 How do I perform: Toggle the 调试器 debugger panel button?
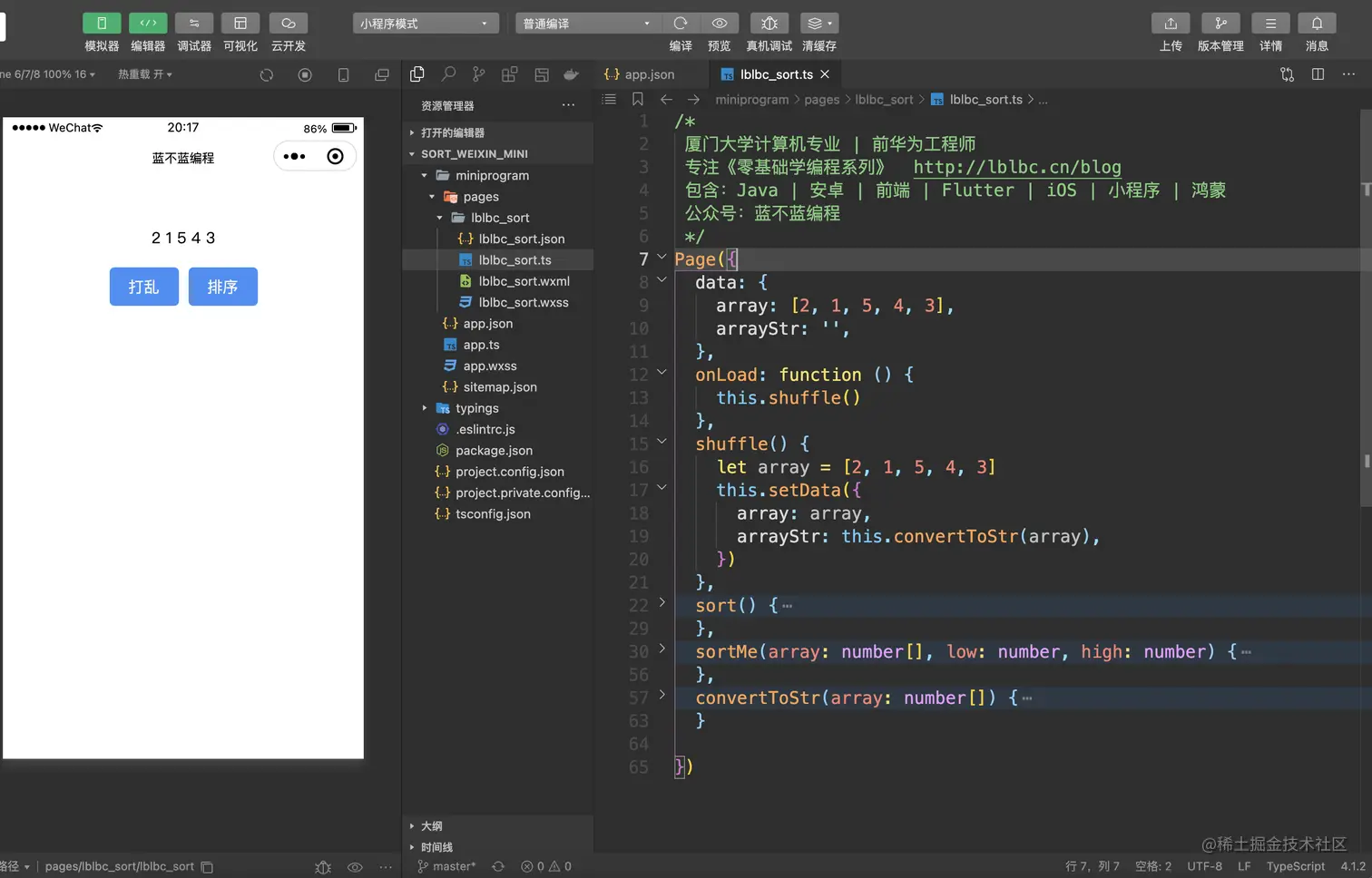click(194, 23)
